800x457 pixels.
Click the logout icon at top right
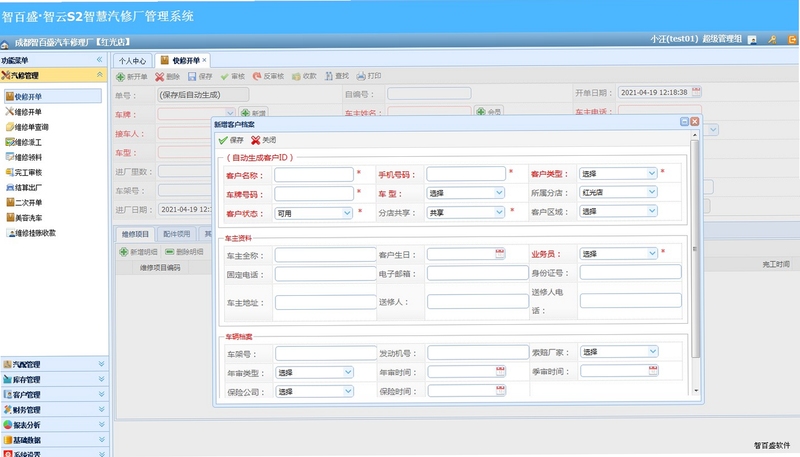[792, 39]
